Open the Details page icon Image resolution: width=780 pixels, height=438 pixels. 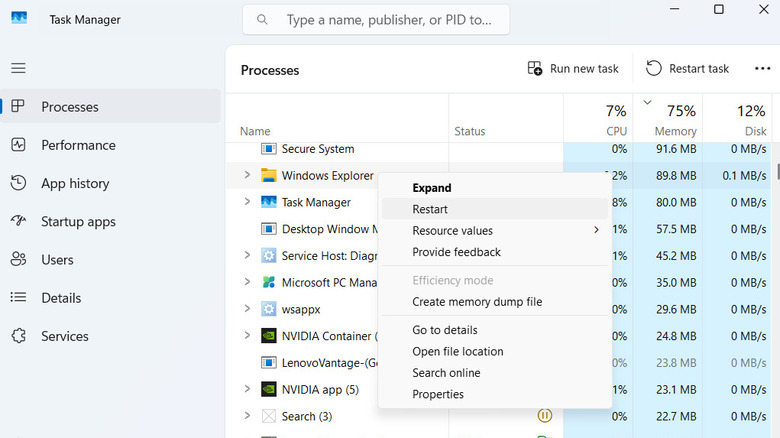point(18,298)
